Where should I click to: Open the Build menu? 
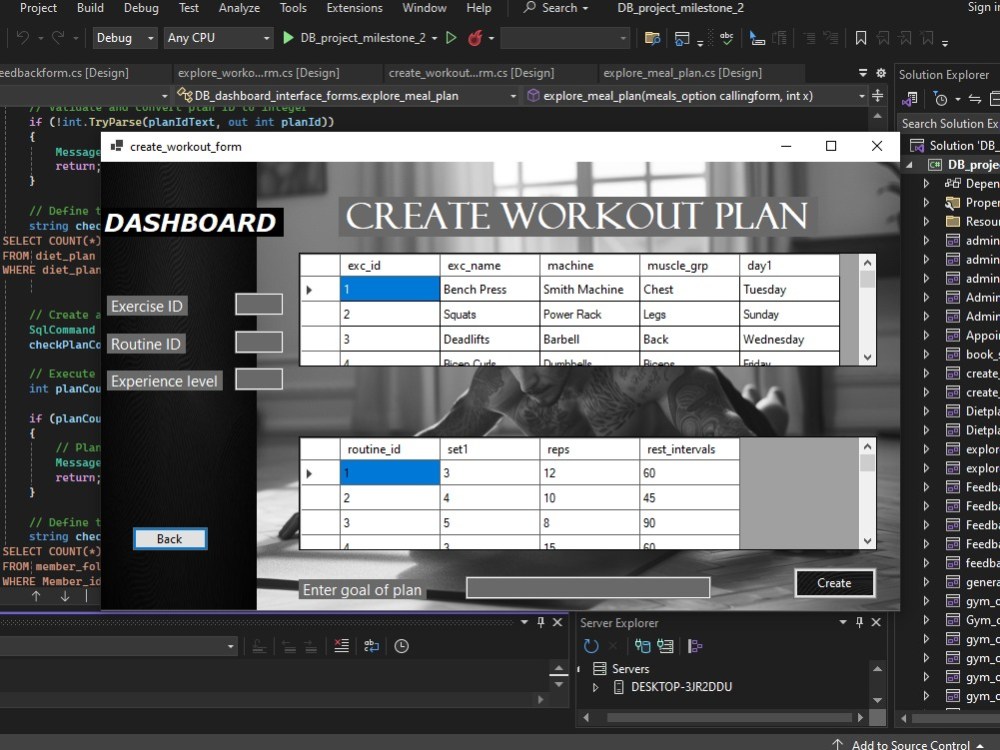(x=90, y=8)
